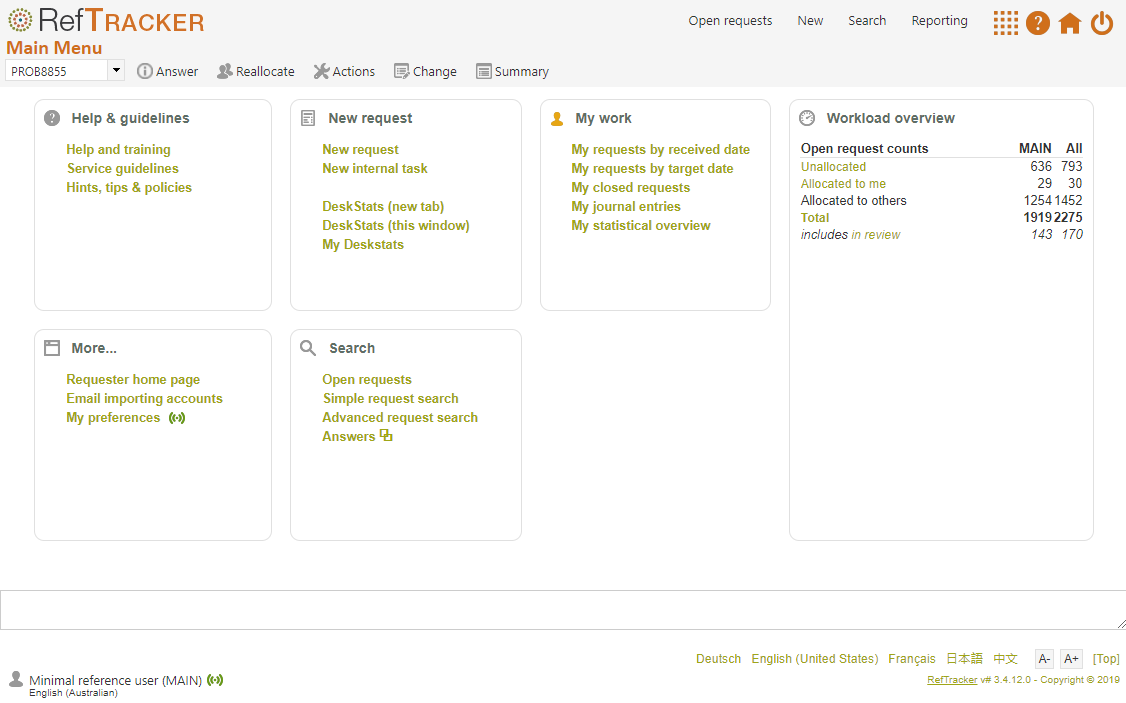This screenshot has height=703, width=1126.
Task: Open My requests by target date
Action: click(652, 168)
